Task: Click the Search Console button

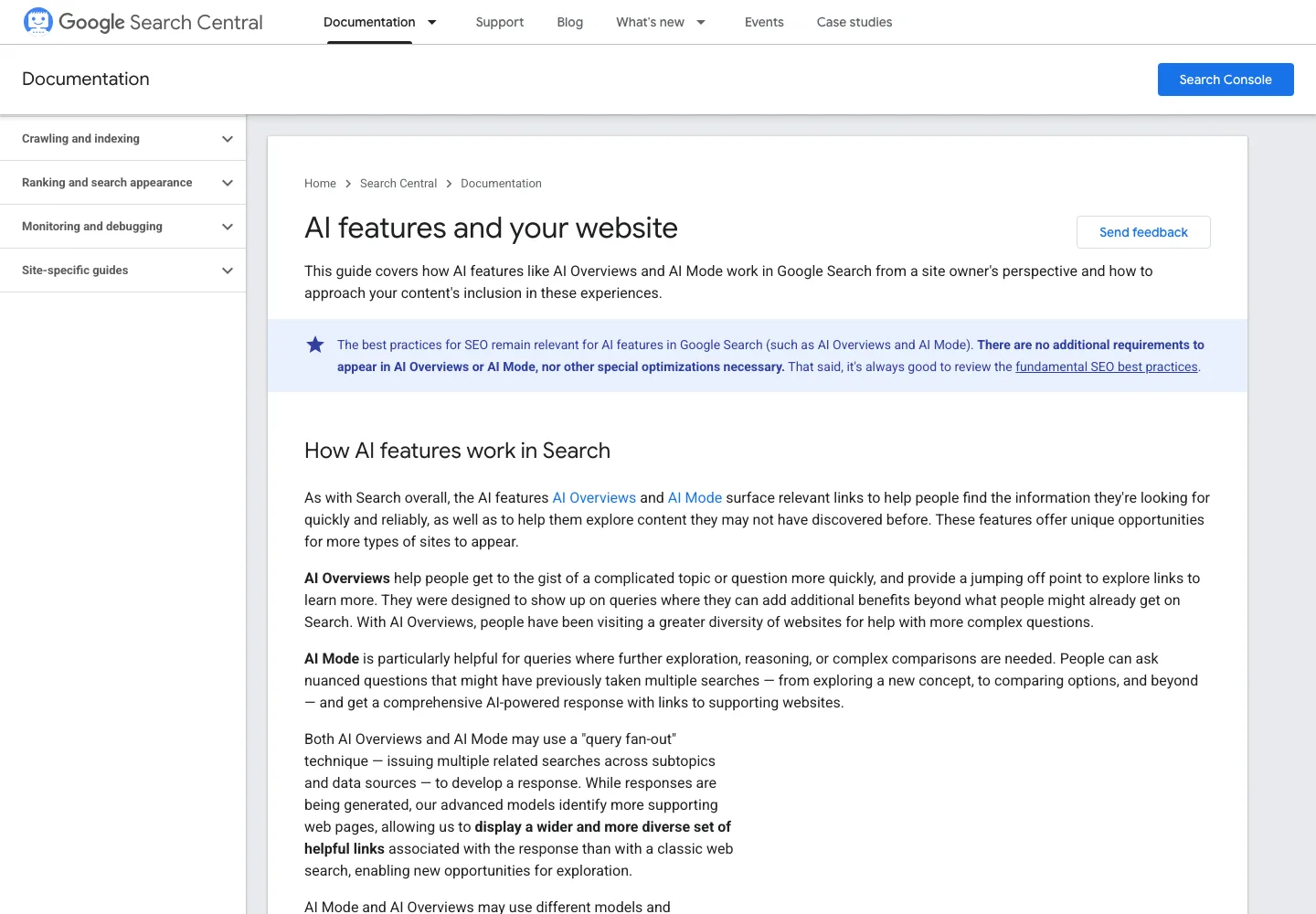Action: point(1226,80)
